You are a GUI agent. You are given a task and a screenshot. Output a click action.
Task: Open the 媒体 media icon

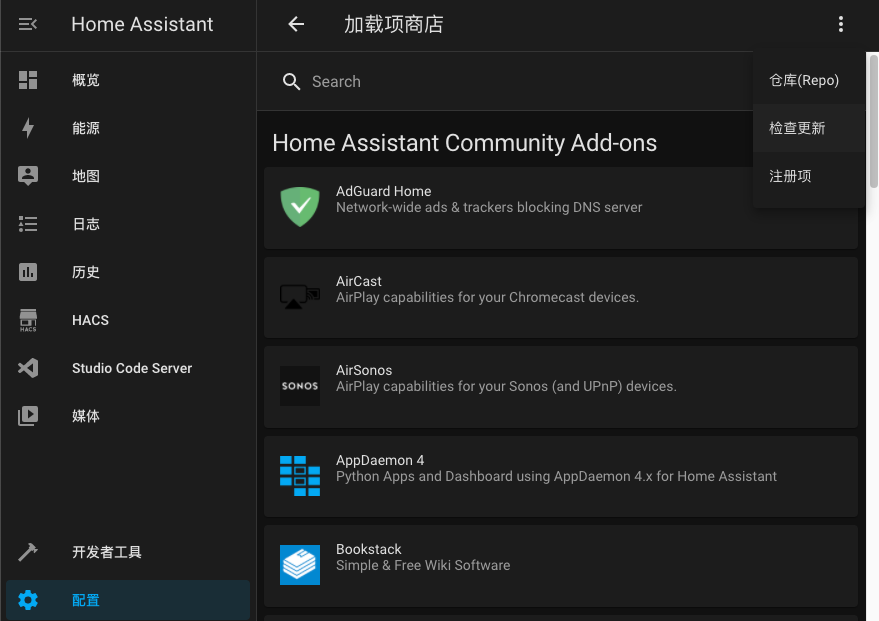[26, 415]
